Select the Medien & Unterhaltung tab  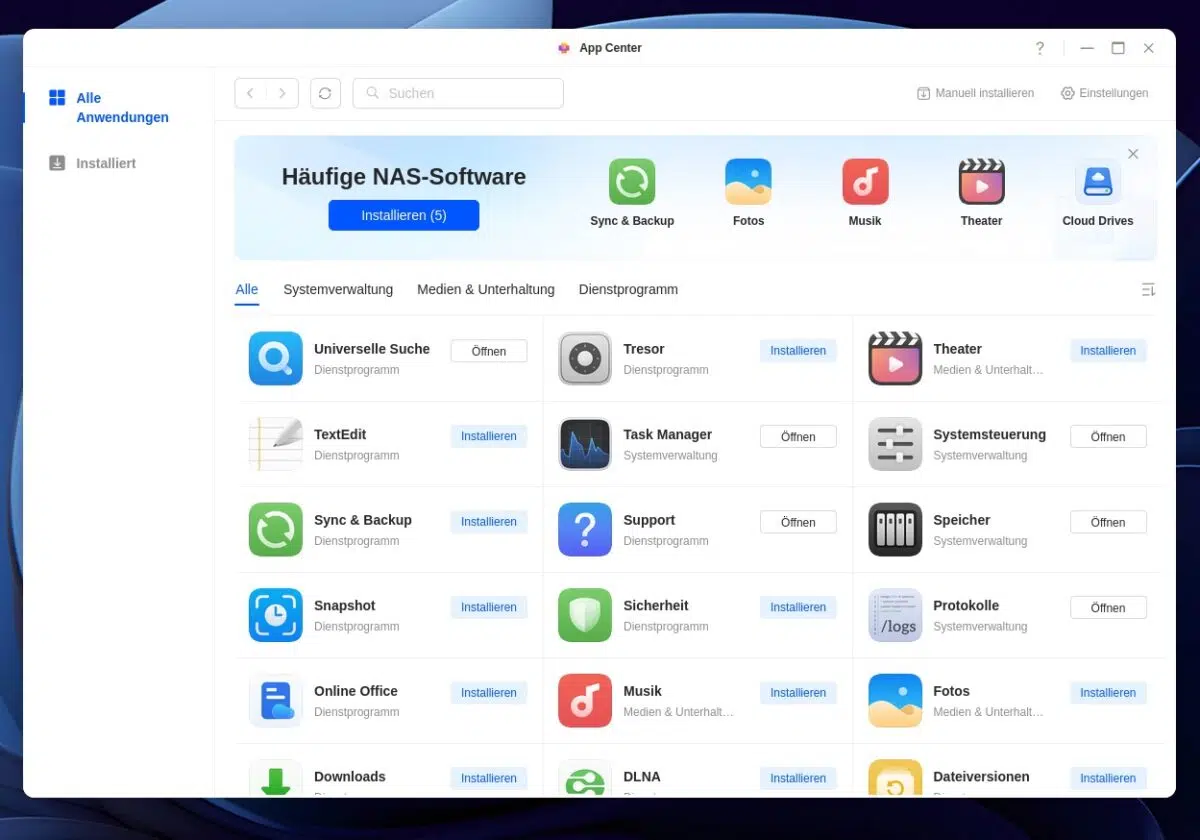coord(486,289)
